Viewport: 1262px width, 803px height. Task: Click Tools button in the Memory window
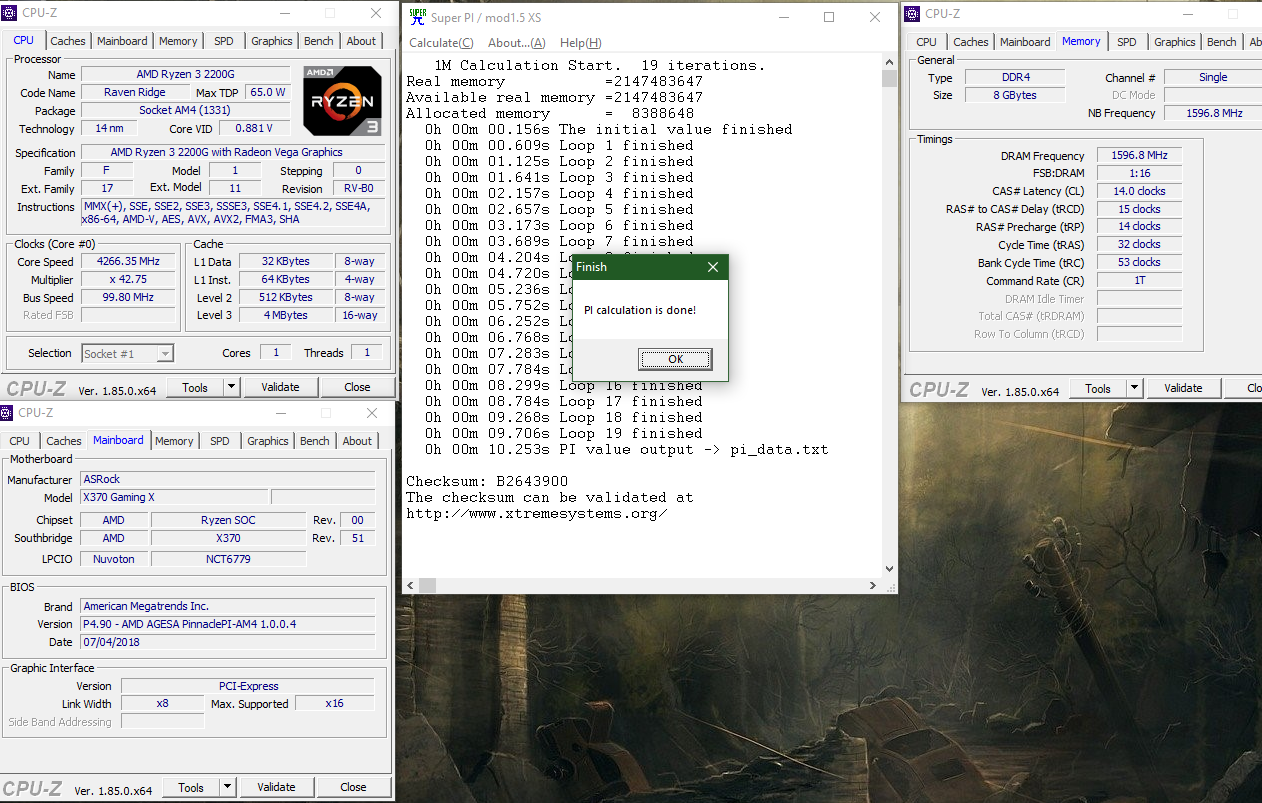point(1098,388)
